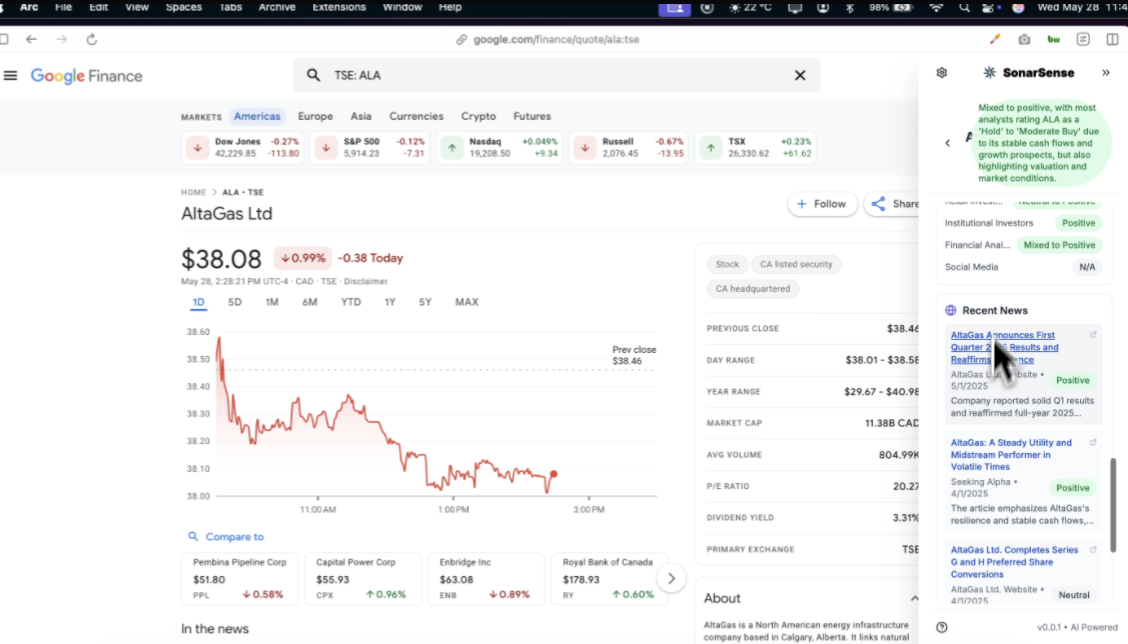This screenshot has width=1128, height=644.
Task: Reload the page with refresh icon
Action: [x=91, y=40]
